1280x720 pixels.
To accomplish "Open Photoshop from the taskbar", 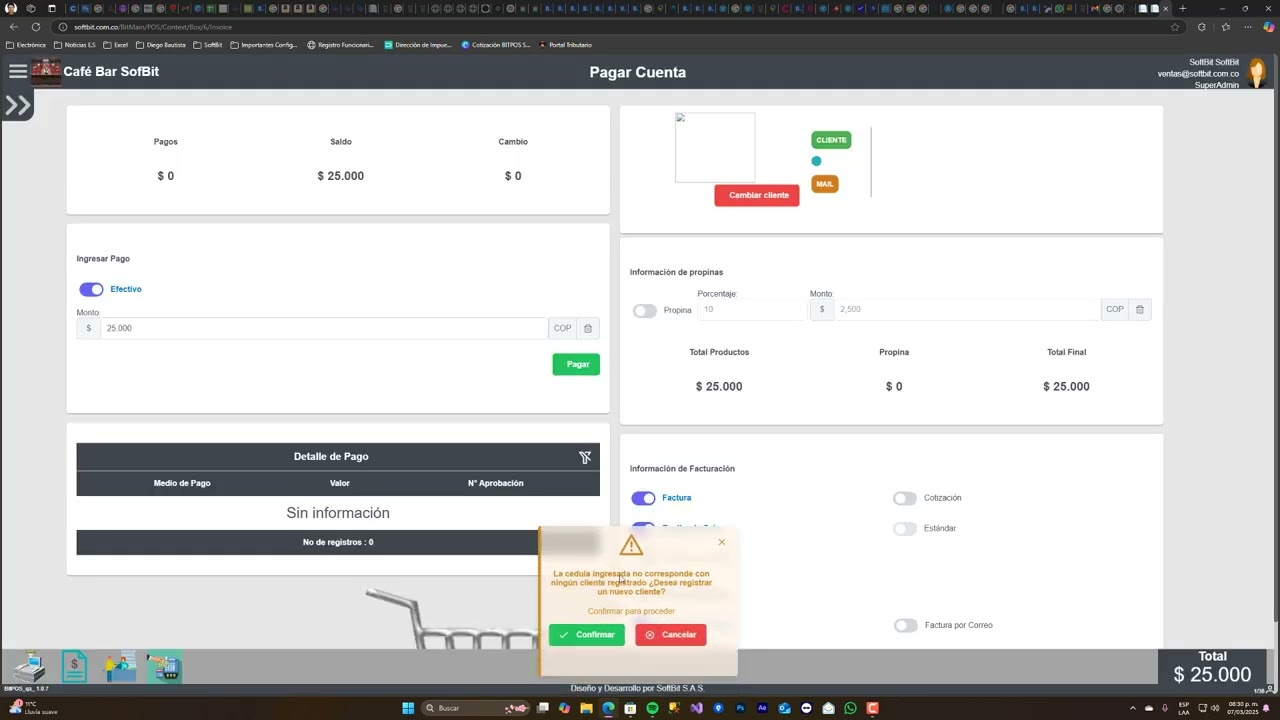I will [740, 708].
